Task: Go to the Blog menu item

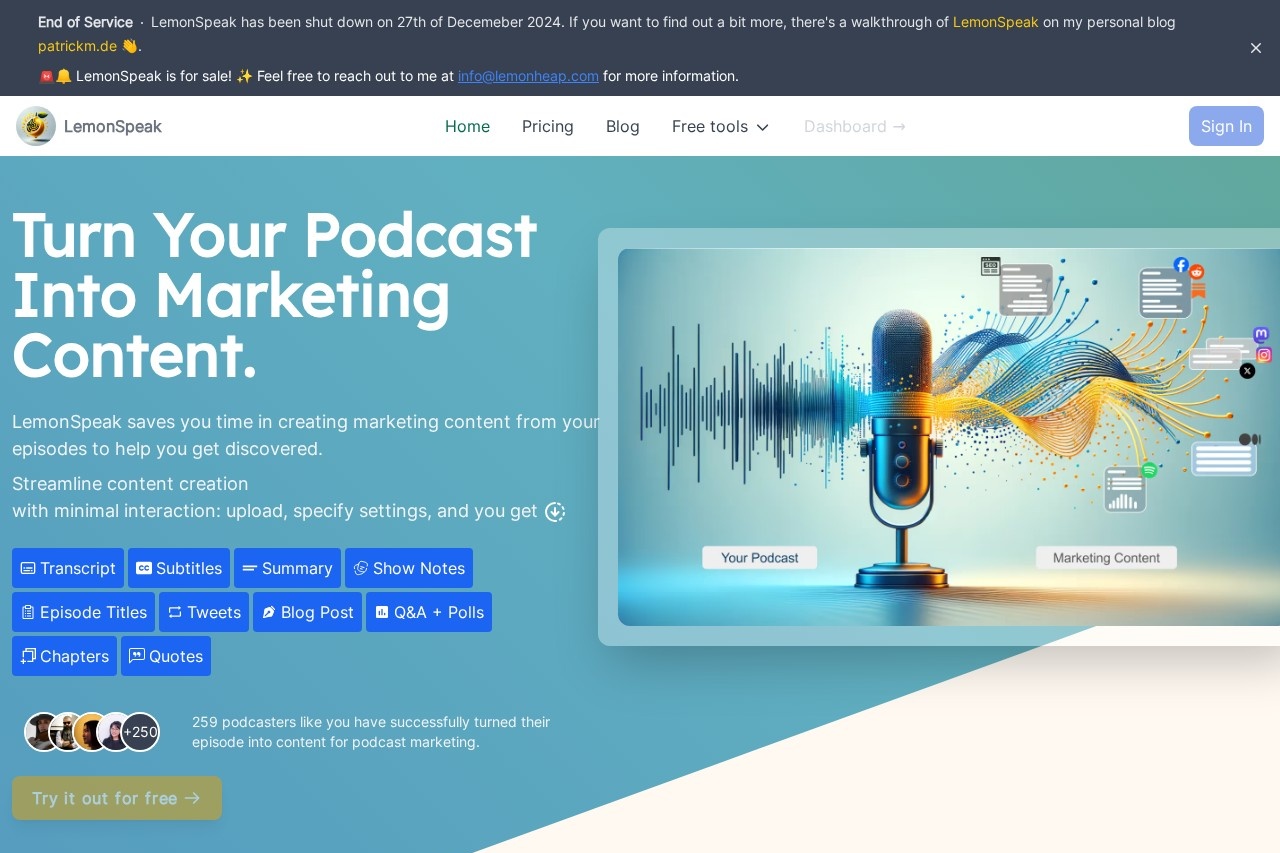Action: [x=622, y=126]
